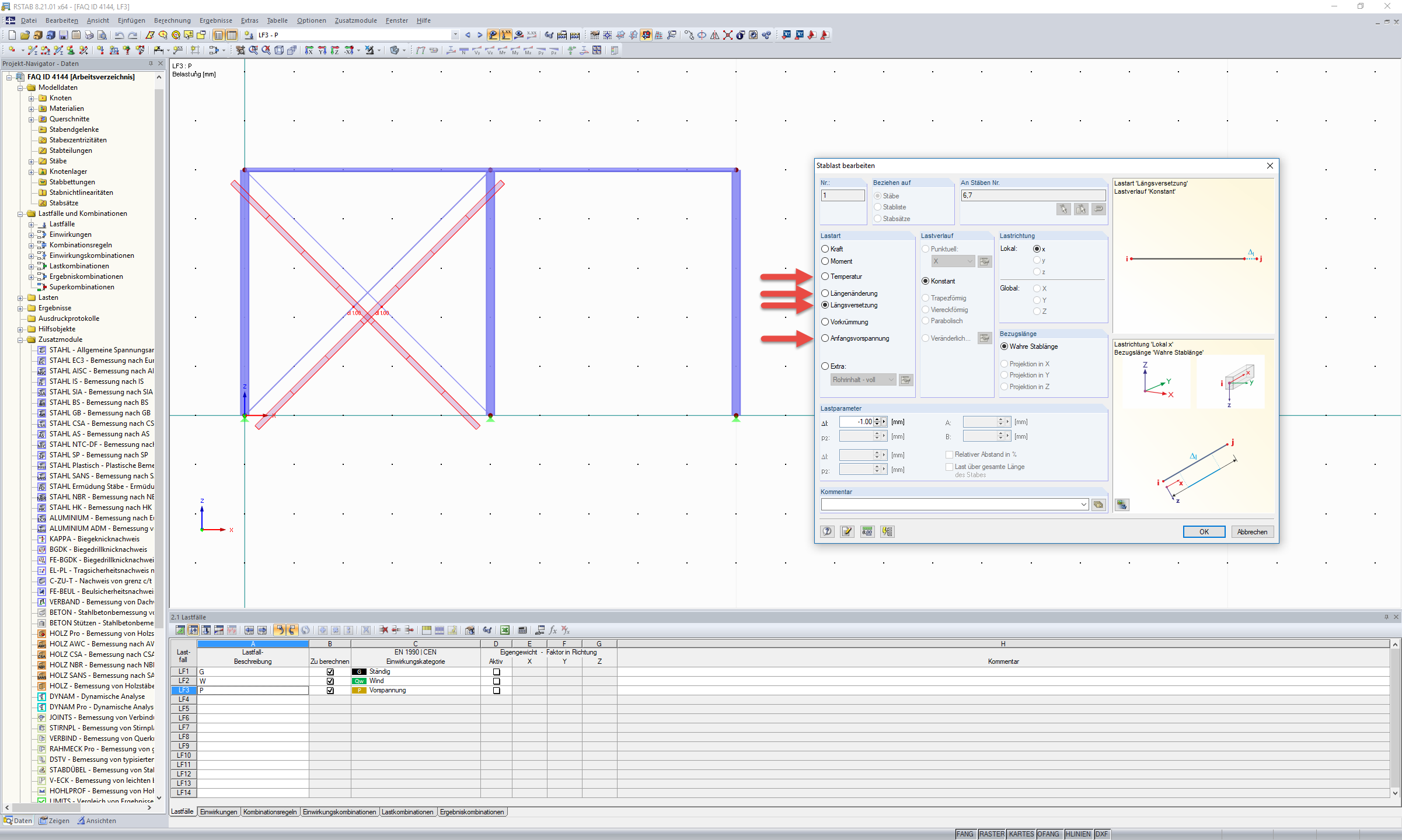Click the OK button in dialog
This screenshot has width=1402, height=840.
[1204, 531]
